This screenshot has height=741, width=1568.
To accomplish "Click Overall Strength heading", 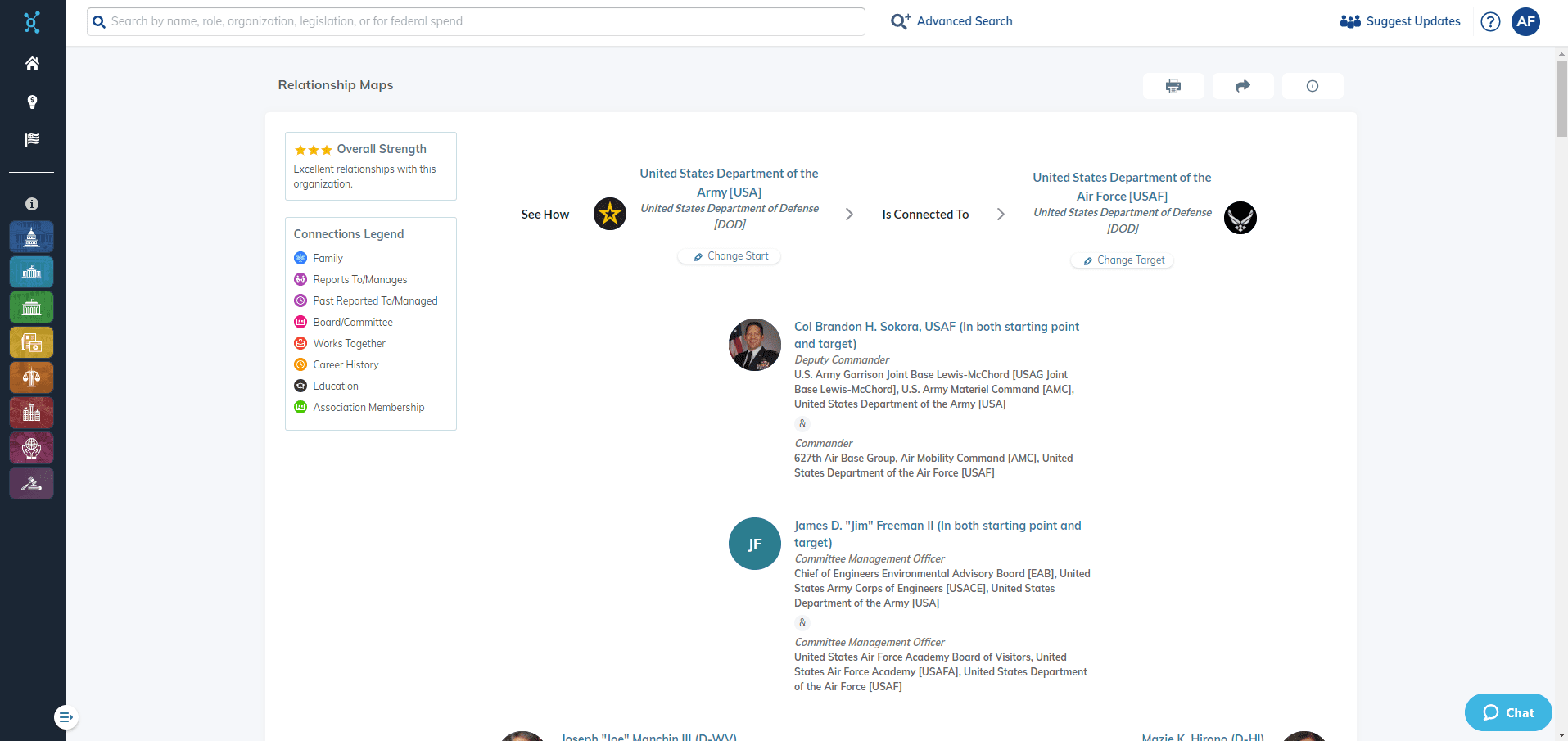I will (382, 149).
